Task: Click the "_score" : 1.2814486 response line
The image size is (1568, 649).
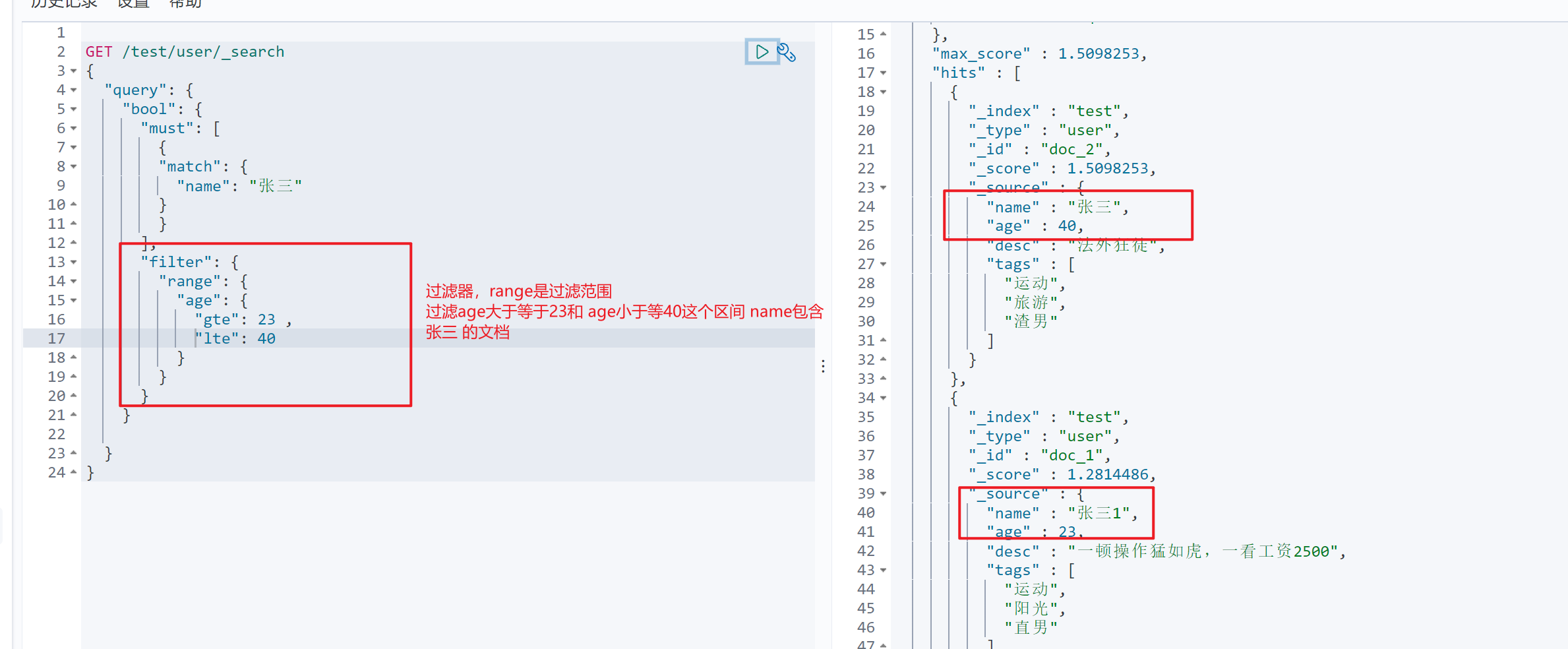Action: (1062, 475)
